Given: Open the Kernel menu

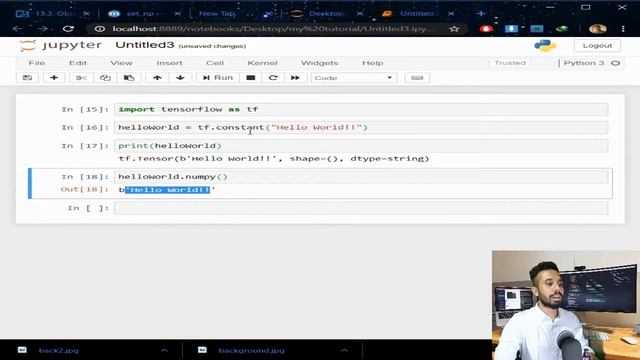Looking at the screenshot, I should 262,63.
